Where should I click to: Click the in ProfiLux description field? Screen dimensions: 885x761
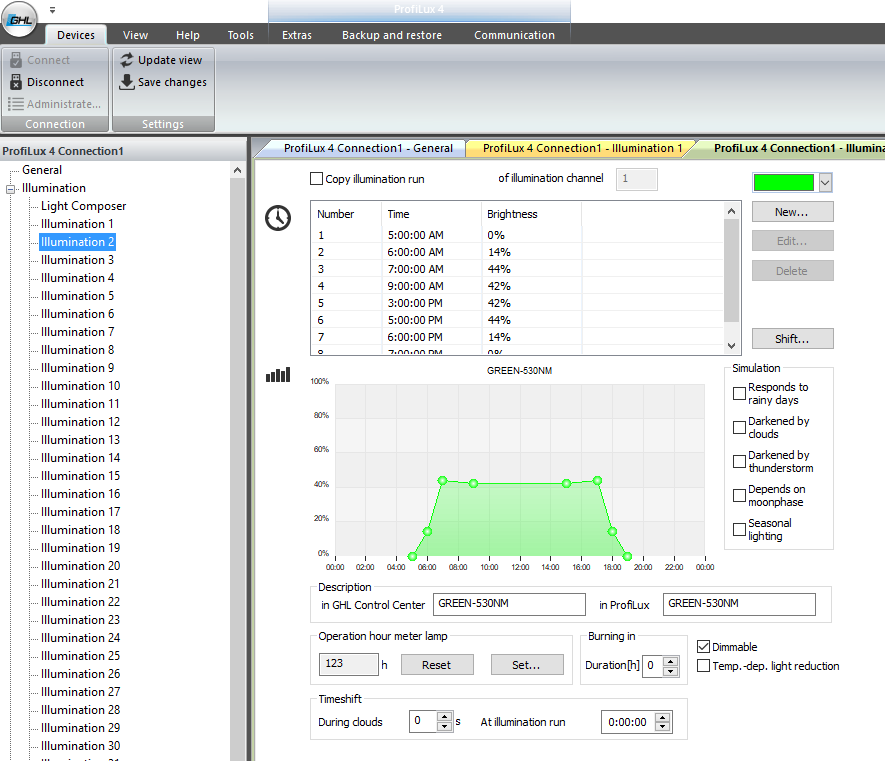pos(739,604)
